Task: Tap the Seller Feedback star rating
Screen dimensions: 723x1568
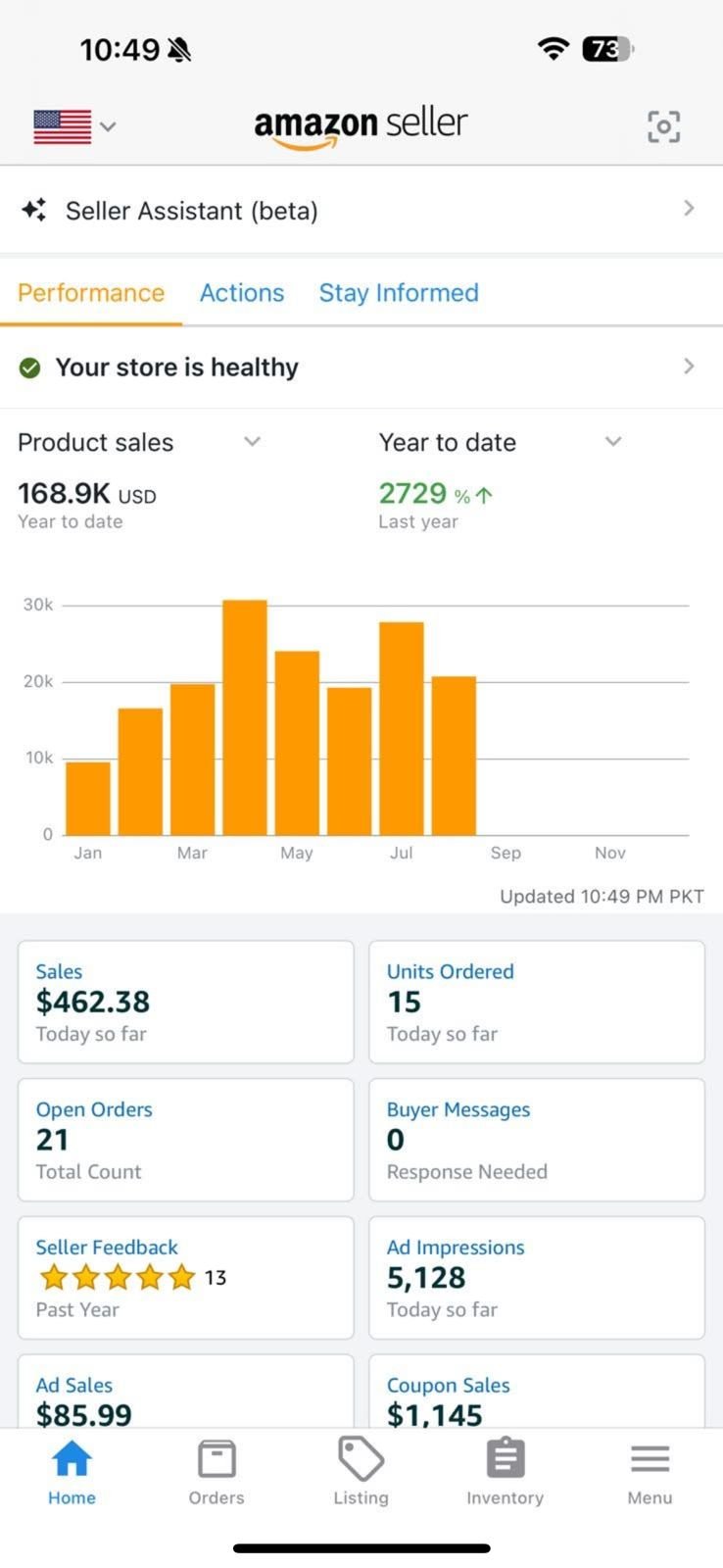Action: 118,1277
